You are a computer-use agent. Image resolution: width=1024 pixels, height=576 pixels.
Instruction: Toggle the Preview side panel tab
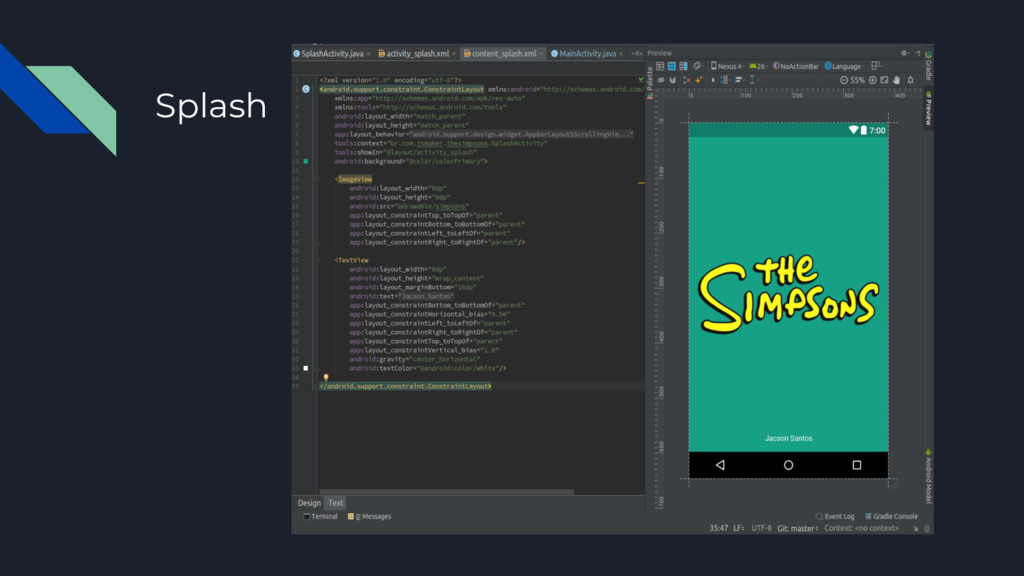pyautogui.click(x=928, y=108)
